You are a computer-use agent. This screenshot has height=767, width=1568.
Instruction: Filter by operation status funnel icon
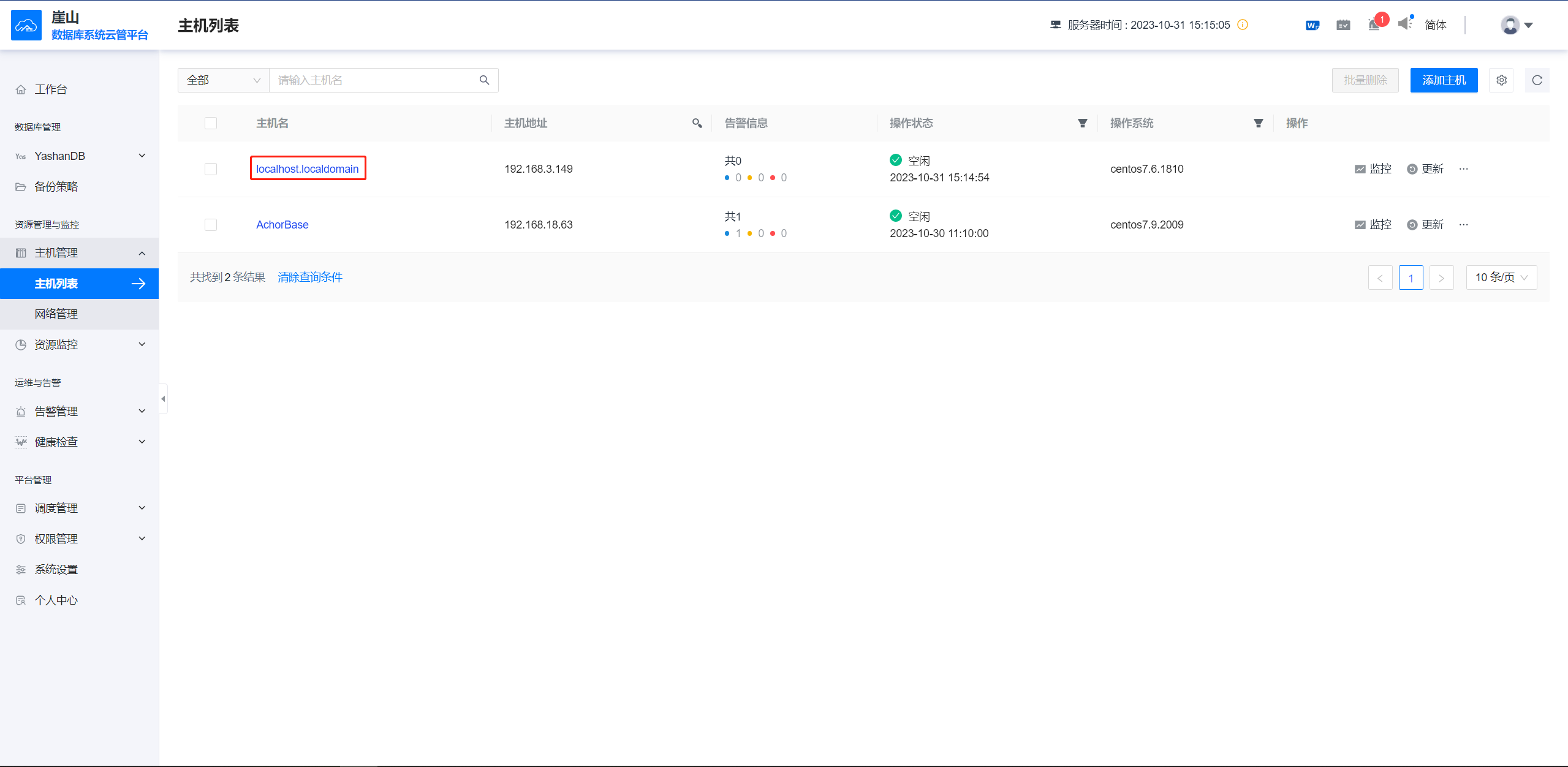click(1082, 123)
